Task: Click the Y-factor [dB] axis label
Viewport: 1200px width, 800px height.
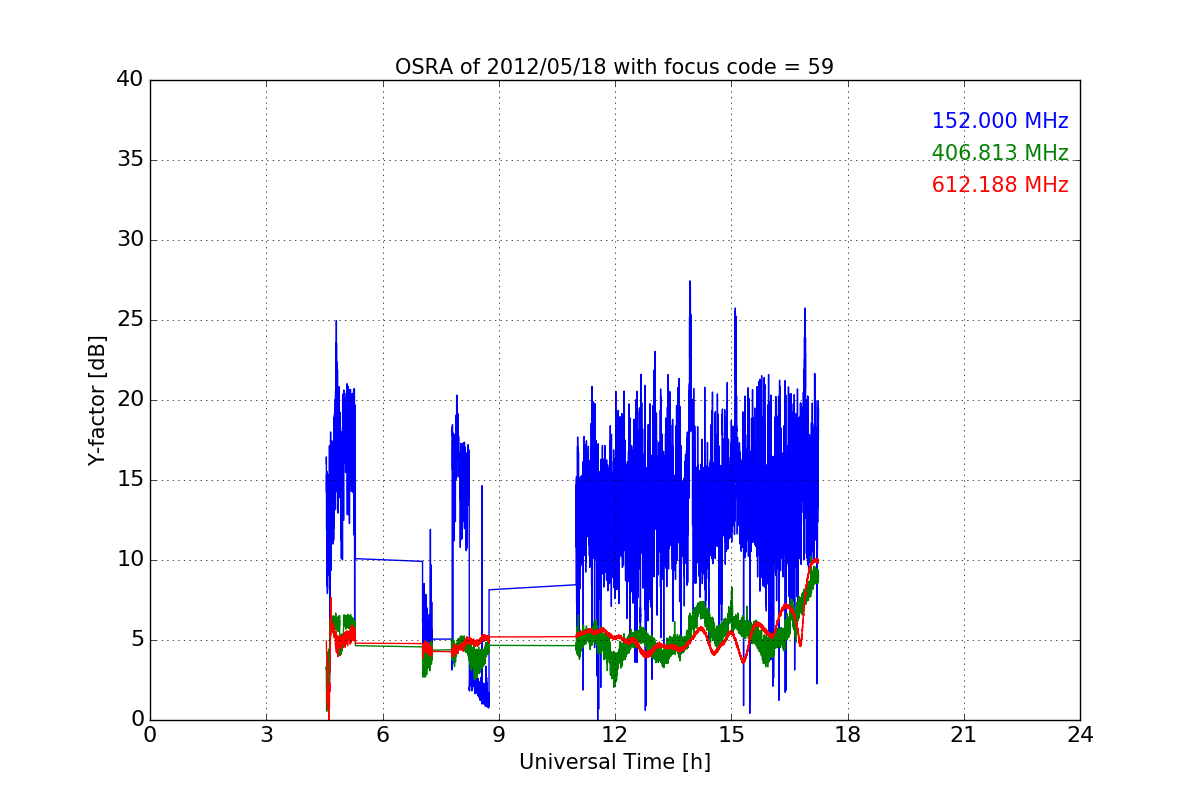Action: click(x=96, y=400)
